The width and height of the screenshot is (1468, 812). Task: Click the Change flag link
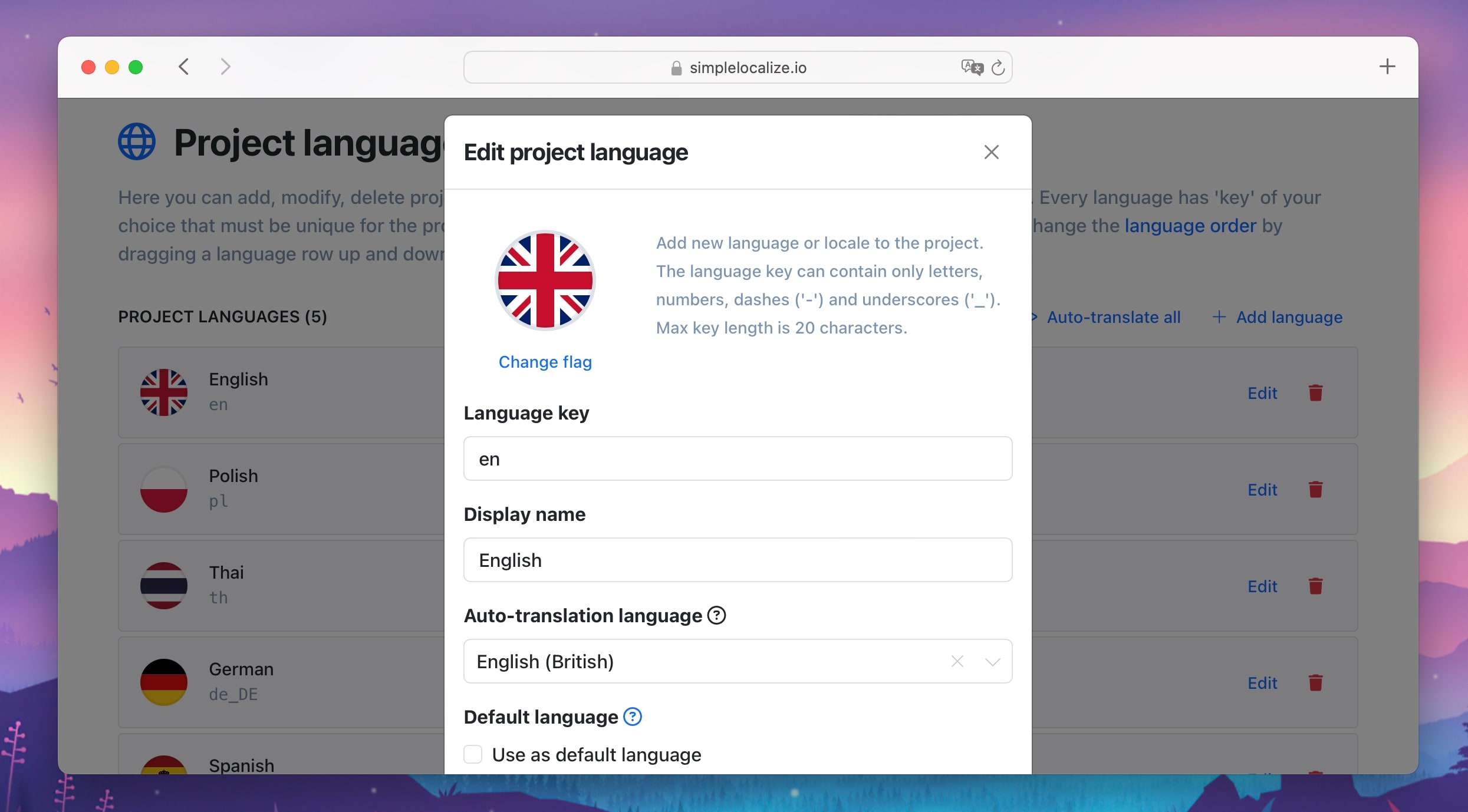(x=545, y=362)
